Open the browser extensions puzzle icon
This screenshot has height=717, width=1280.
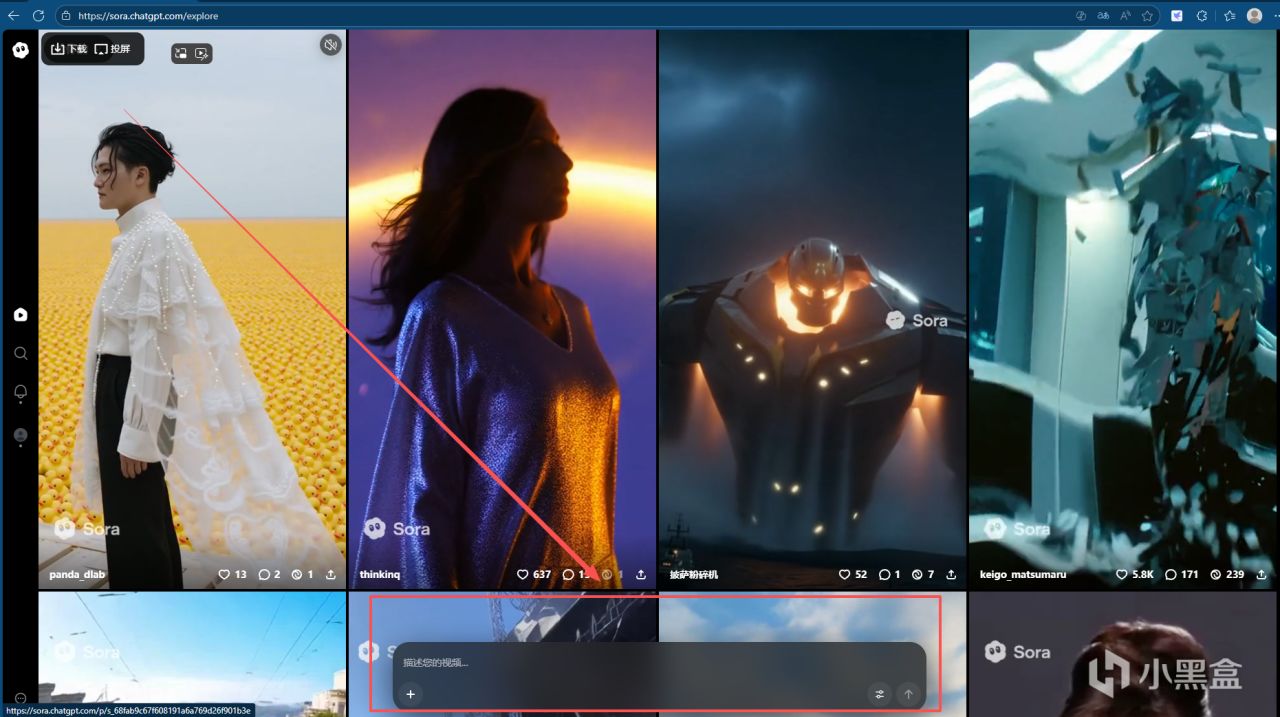(1202, 16)
